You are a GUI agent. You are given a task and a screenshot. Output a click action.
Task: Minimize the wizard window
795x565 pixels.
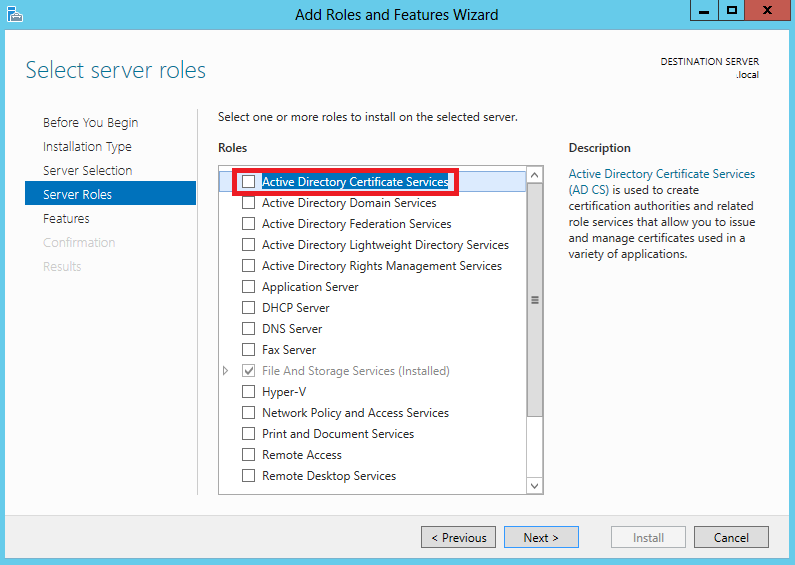[x=704, y=11]
